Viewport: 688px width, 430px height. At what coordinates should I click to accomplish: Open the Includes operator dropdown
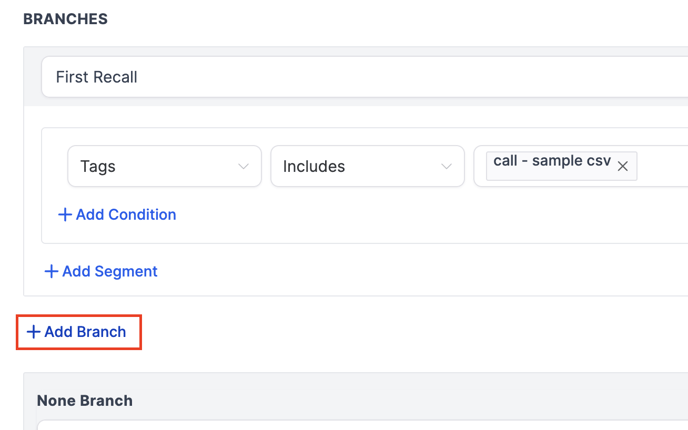(x=367, y=167)
